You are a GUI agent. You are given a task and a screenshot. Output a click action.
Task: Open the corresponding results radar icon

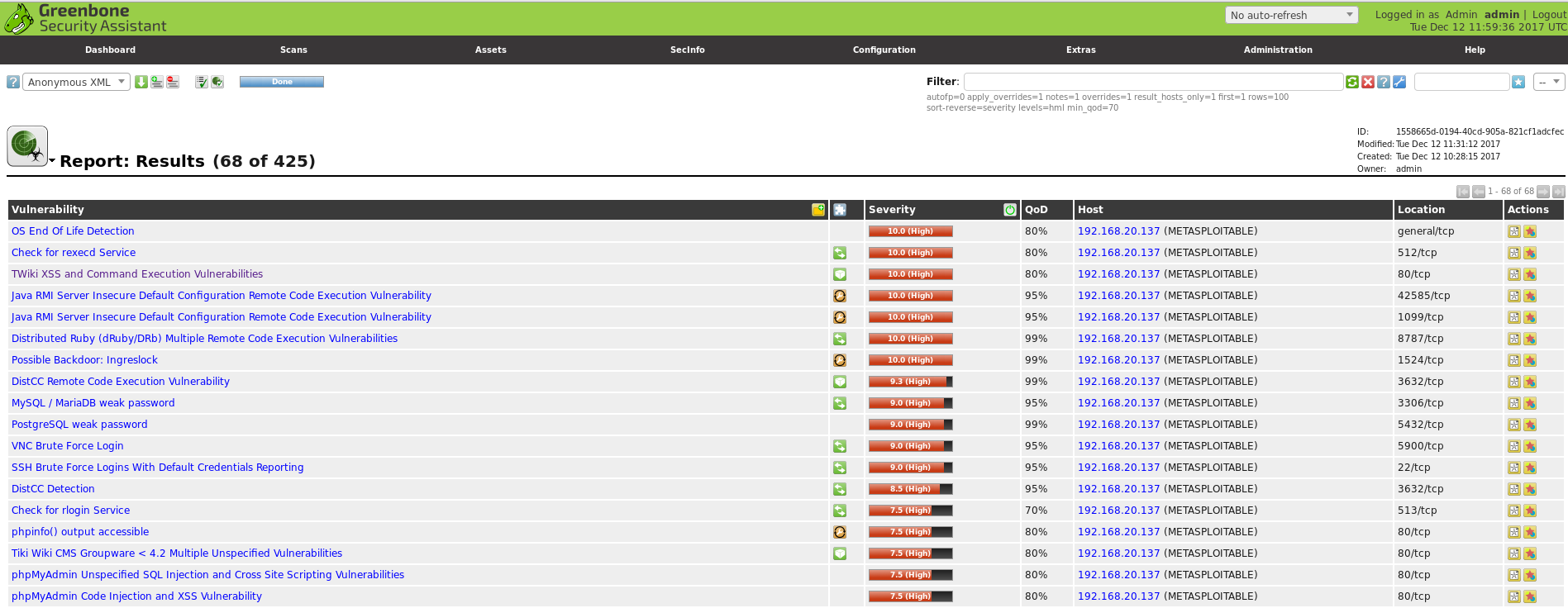tap(217, 82)
